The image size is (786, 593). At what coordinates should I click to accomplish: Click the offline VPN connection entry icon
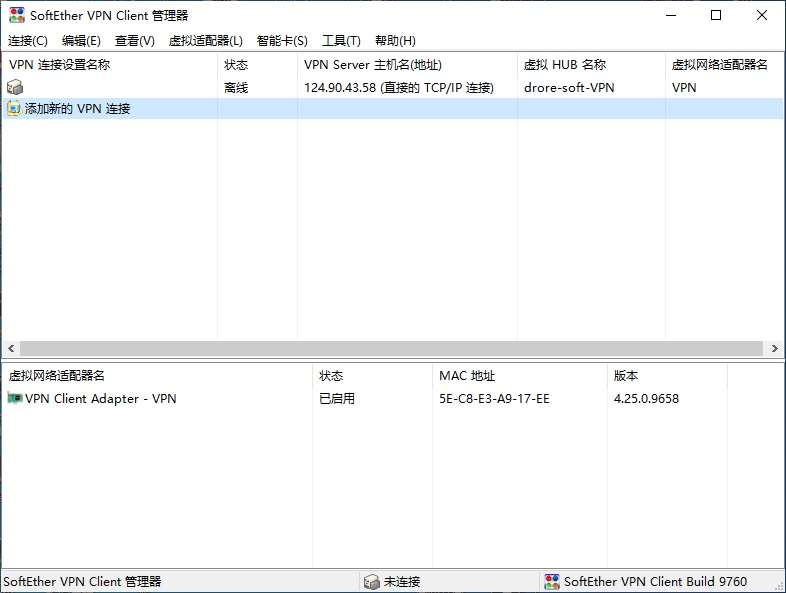15,87
